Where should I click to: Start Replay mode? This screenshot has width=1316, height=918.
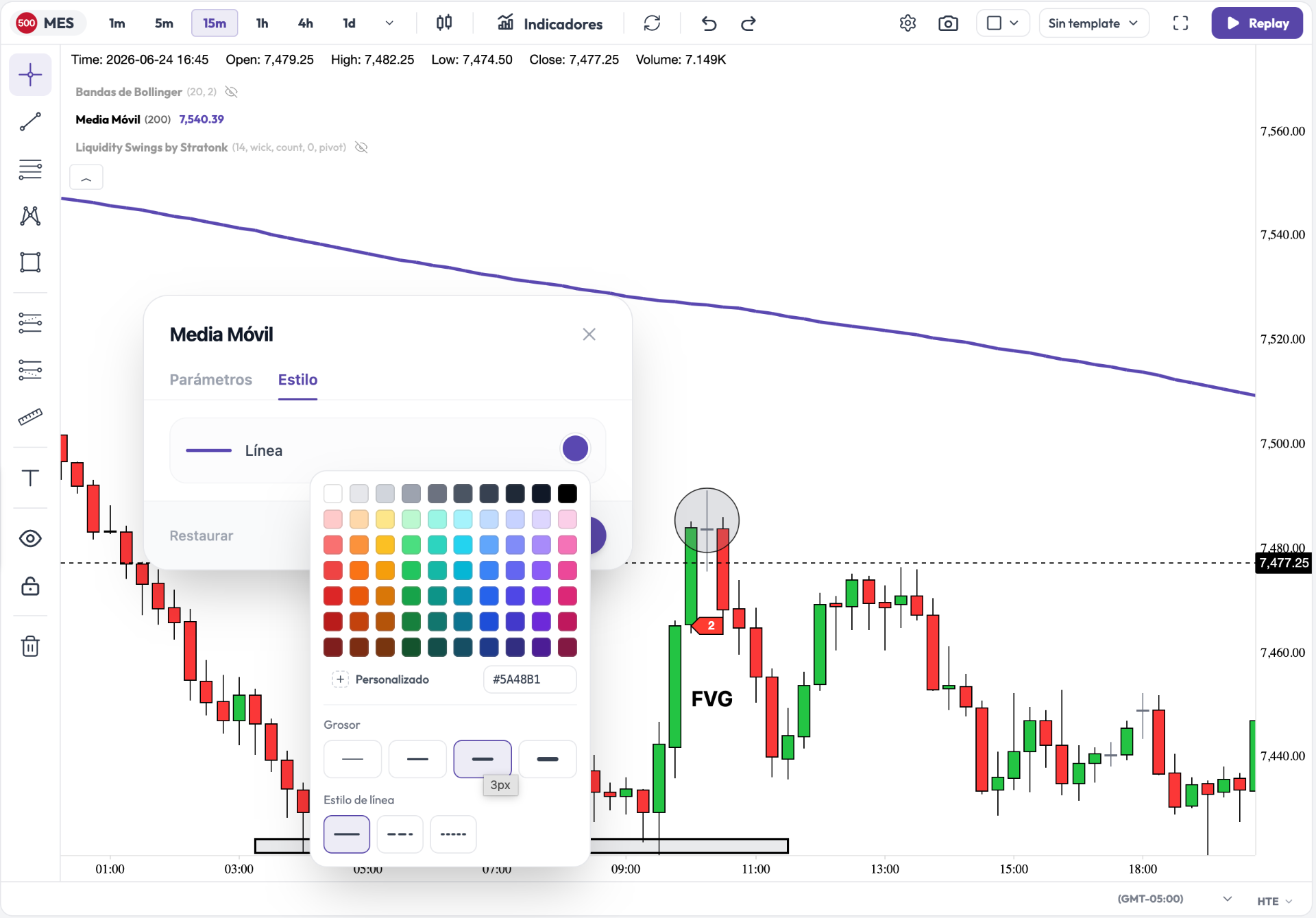point(1257,23)
